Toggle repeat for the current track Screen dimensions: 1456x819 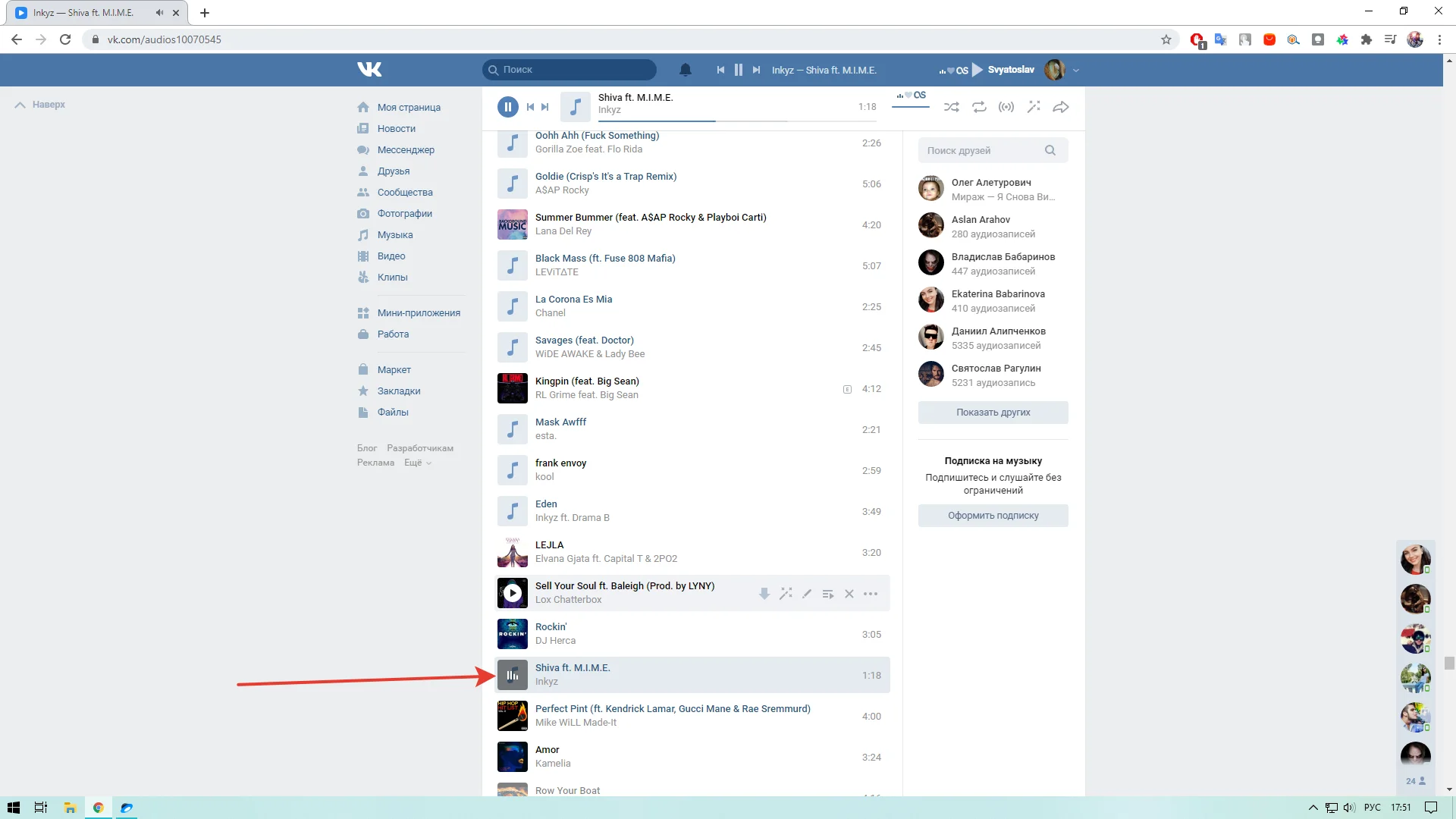(979, 107)
